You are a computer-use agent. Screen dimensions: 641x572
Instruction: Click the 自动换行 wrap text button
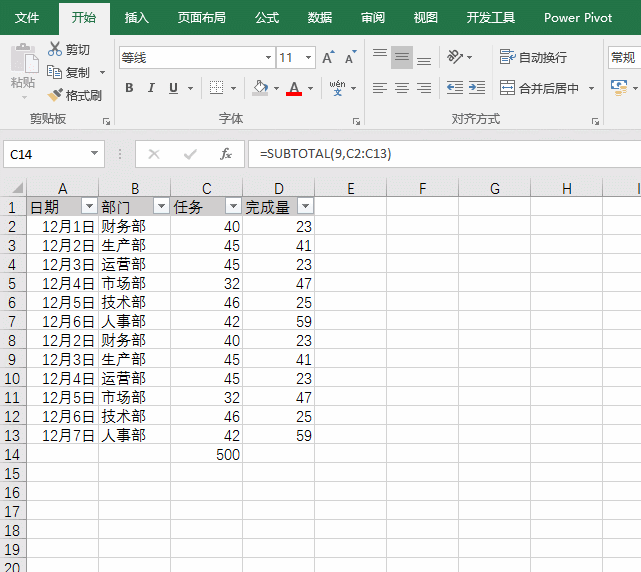533,57
